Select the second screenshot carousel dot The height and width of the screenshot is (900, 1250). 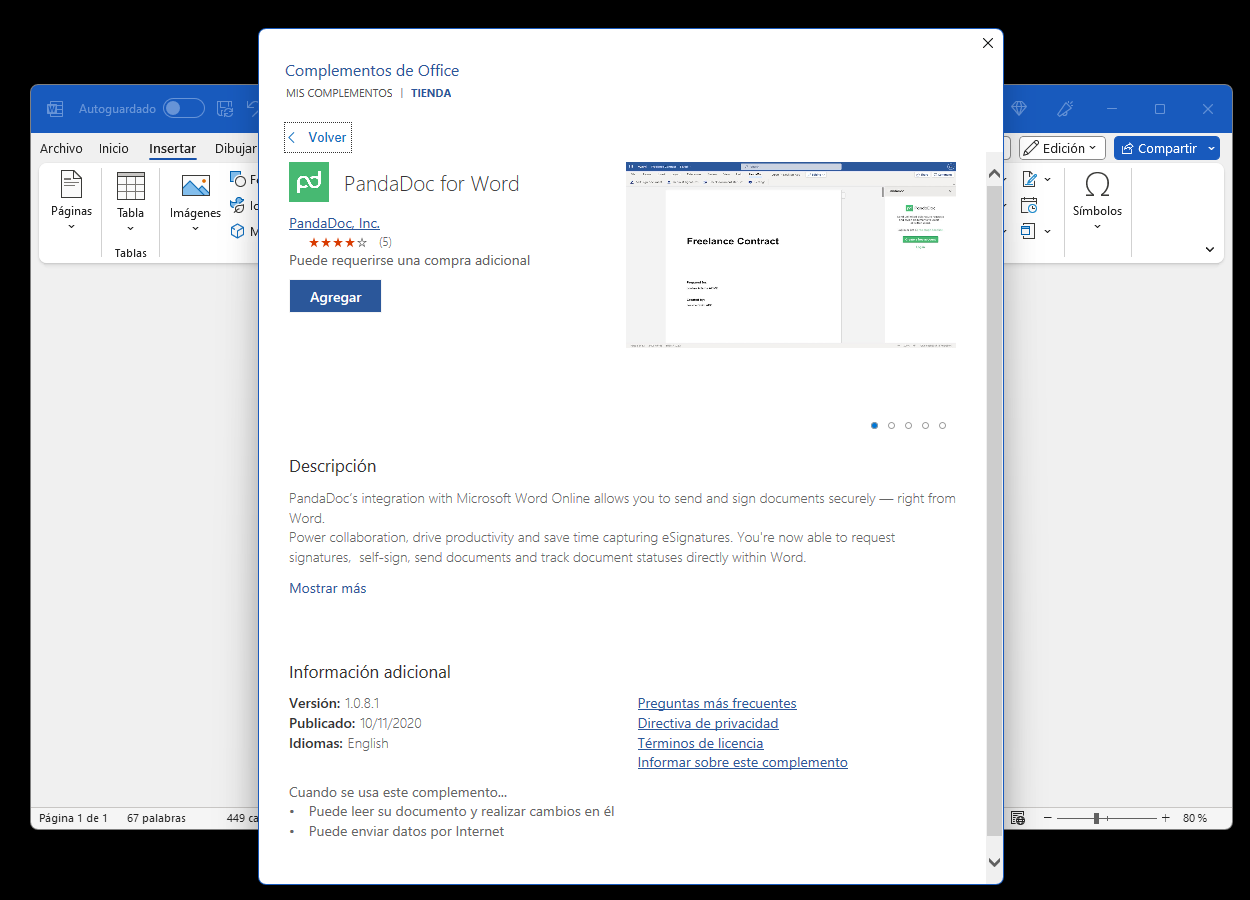[891, 425]
